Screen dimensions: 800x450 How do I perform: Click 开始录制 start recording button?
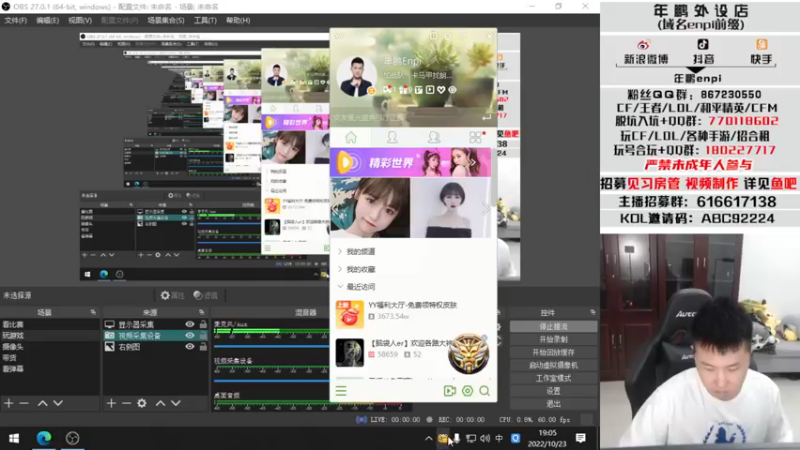click(x=553, y=339)
